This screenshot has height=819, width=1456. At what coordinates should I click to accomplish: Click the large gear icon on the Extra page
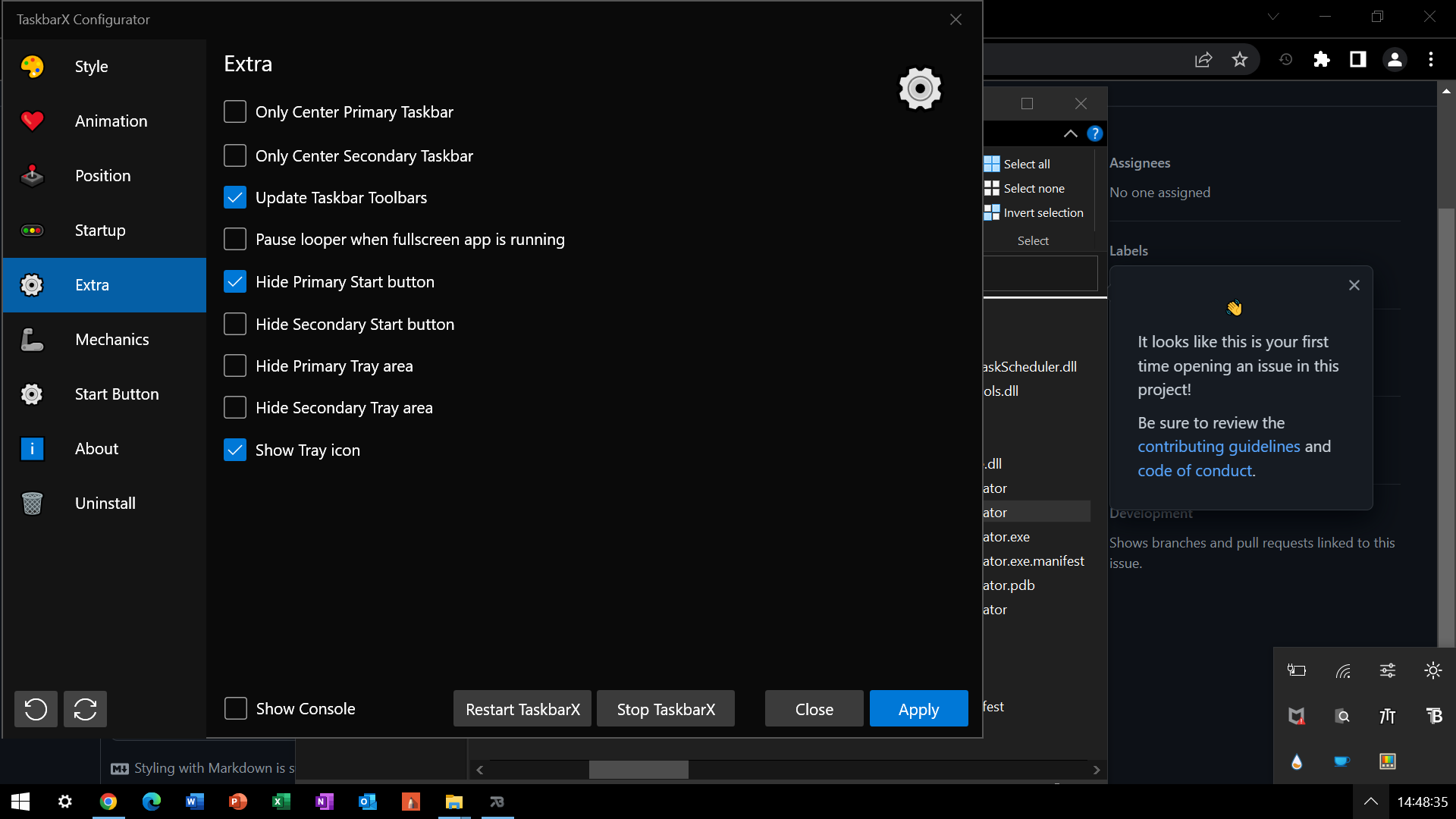click(919, 89)
